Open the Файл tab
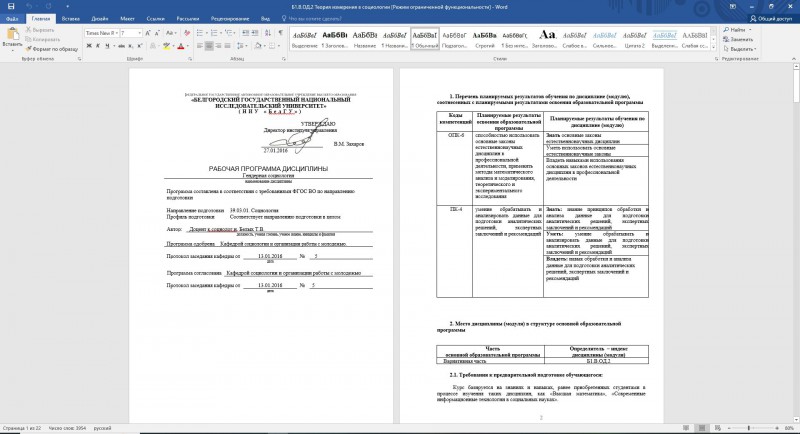 pyautogui.click(x=12, y=19)
